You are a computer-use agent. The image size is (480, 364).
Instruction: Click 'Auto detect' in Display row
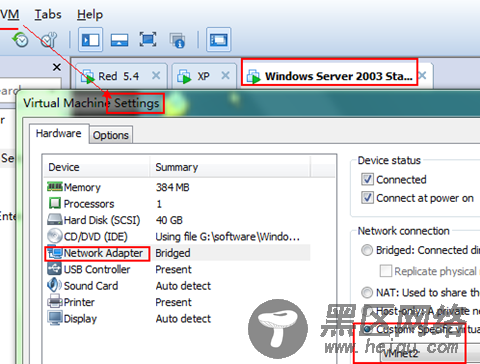click(x=183, y=319)
